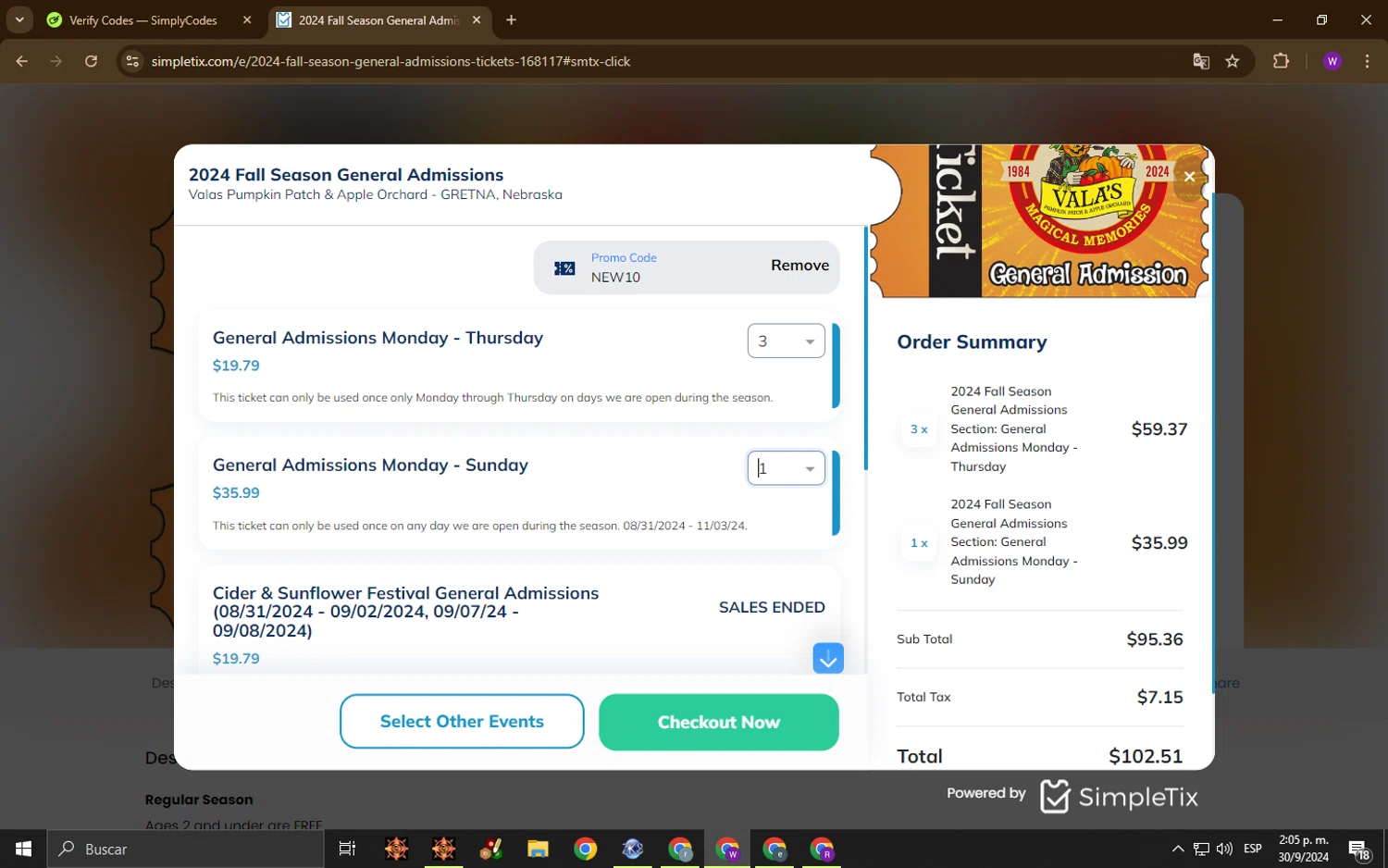
Task: Click the address bar URL
Action: coord(390,61)
